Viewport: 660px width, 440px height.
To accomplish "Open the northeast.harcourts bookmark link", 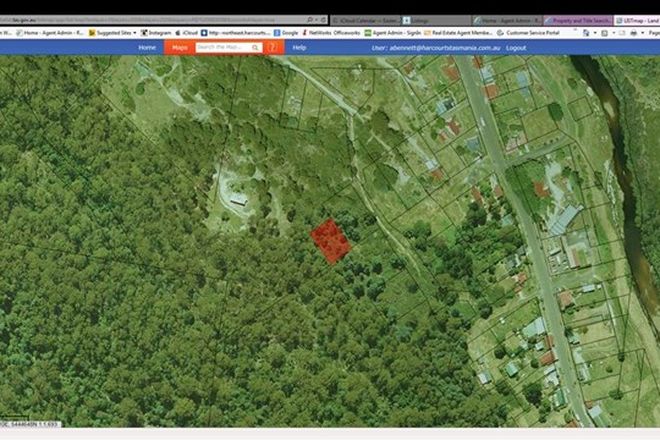I will 237,33.
